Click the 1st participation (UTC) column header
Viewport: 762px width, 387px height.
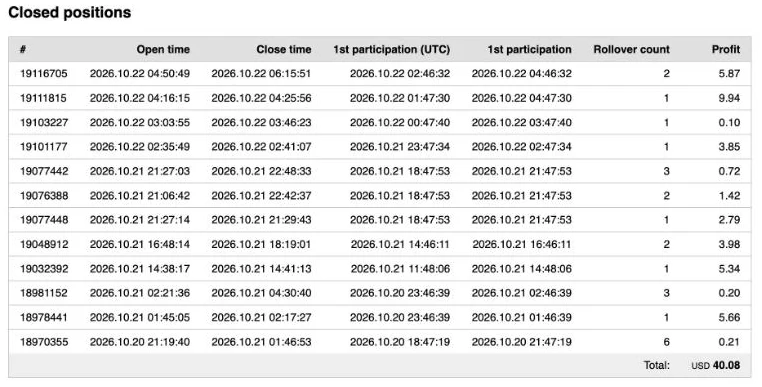coord(392,50)
